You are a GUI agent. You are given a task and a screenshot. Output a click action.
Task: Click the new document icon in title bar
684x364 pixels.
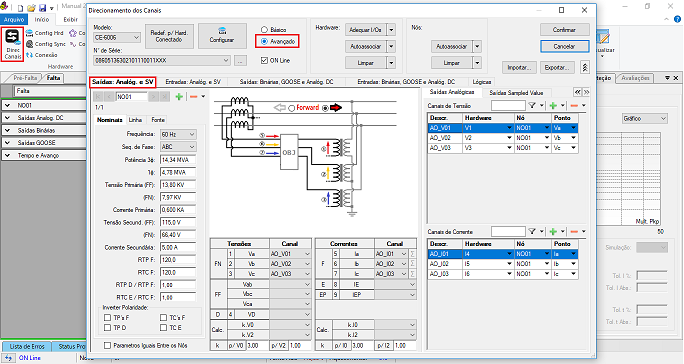tap(21, 8)
